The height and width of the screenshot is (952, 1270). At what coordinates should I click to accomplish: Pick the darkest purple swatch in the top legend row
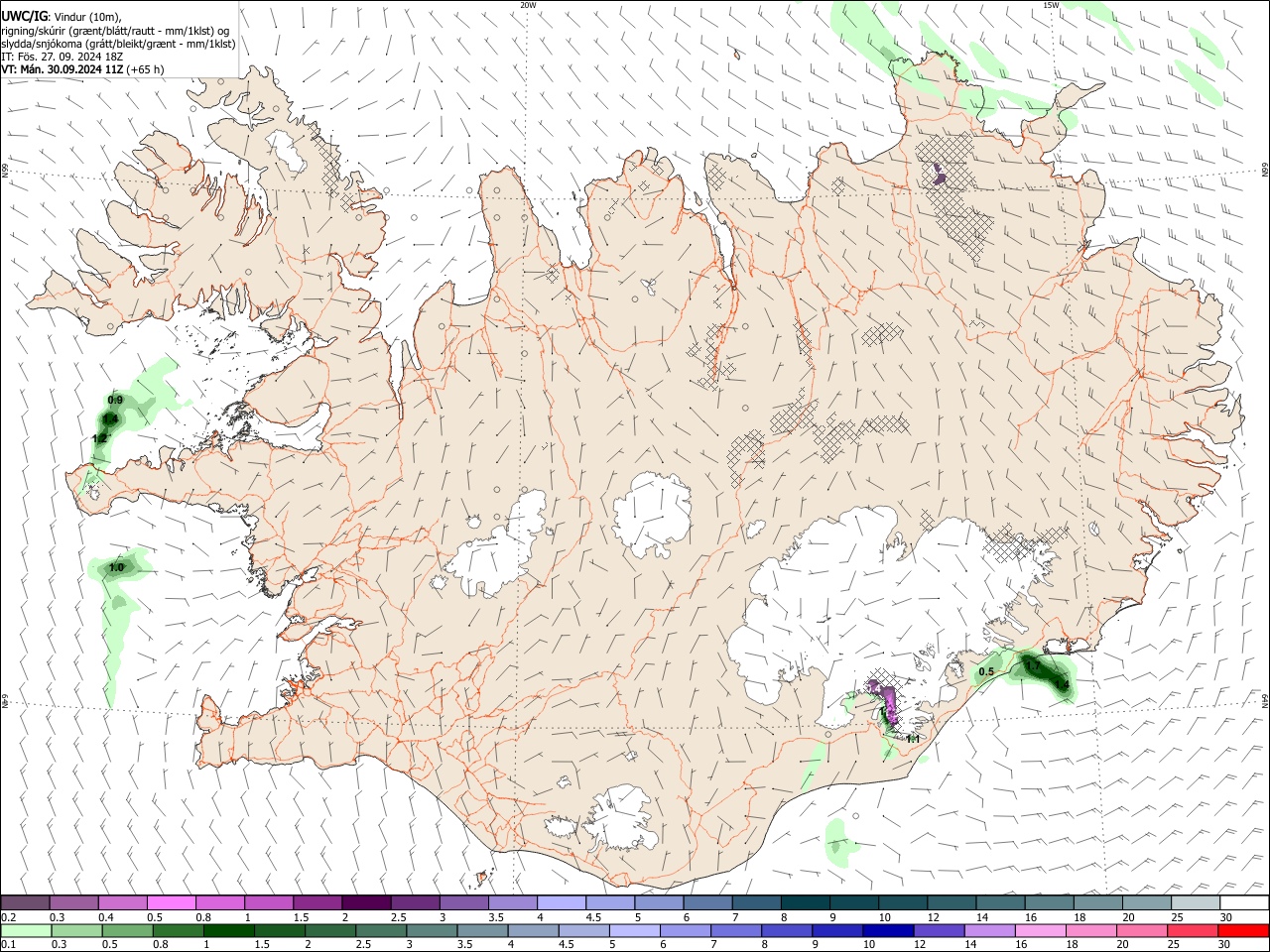(366, 902)
